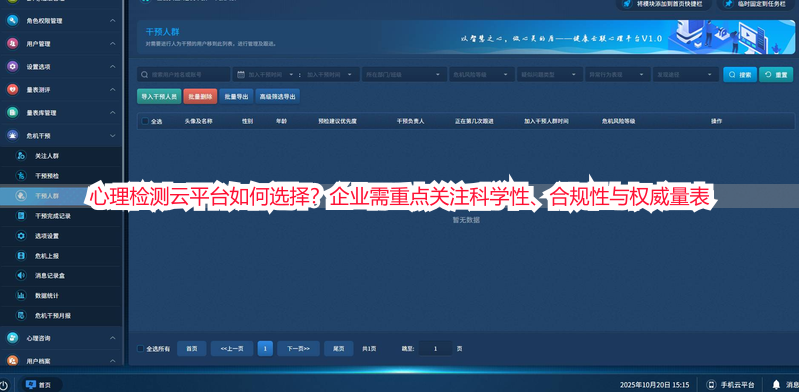Expand the 量表测评 chevron
This screenshot has height=392, width=799.
click(113, 90)
